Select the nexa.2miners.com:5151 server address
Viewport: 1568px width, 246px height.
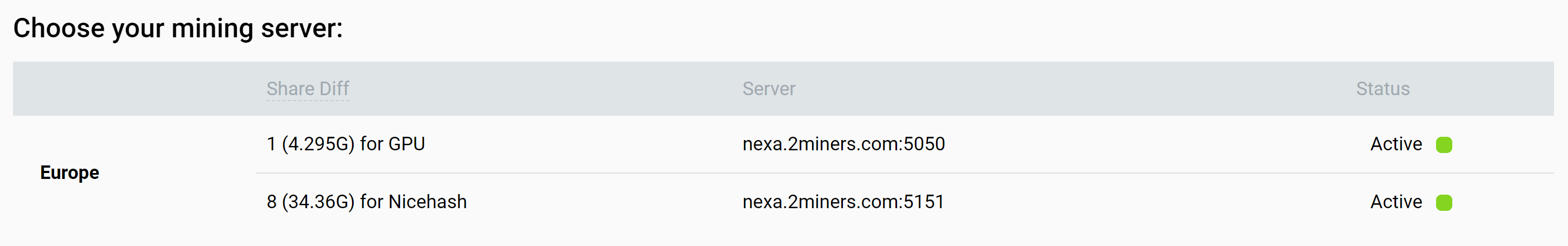[843, 202]
